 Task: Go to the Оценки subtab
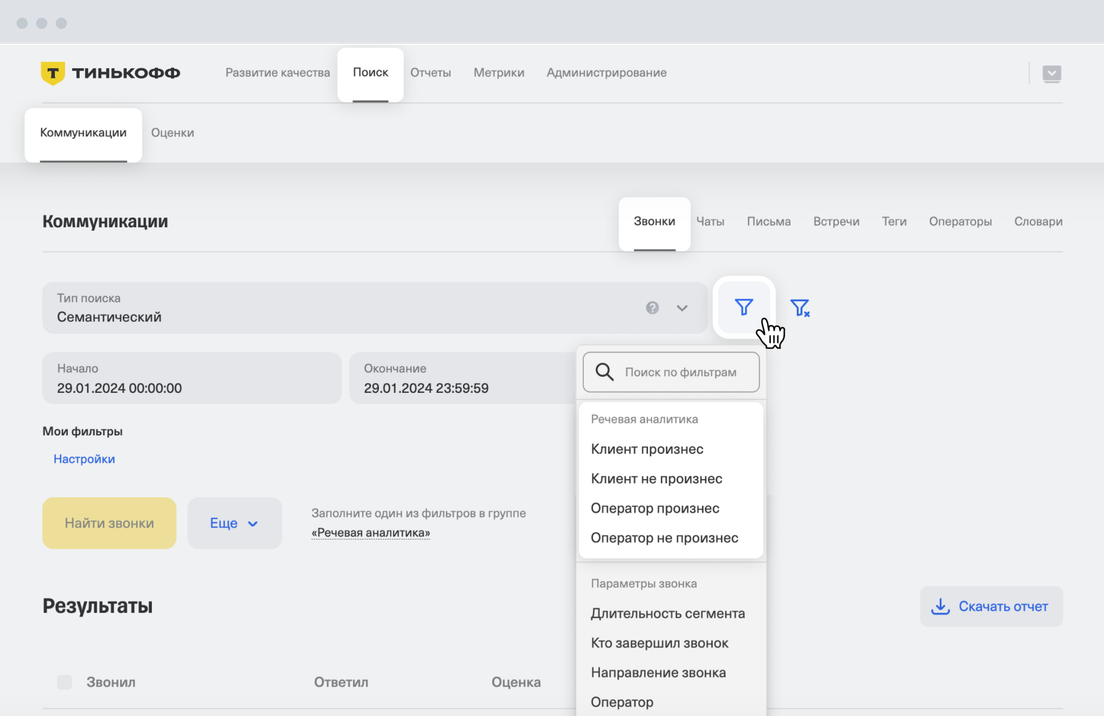point(172,132)
